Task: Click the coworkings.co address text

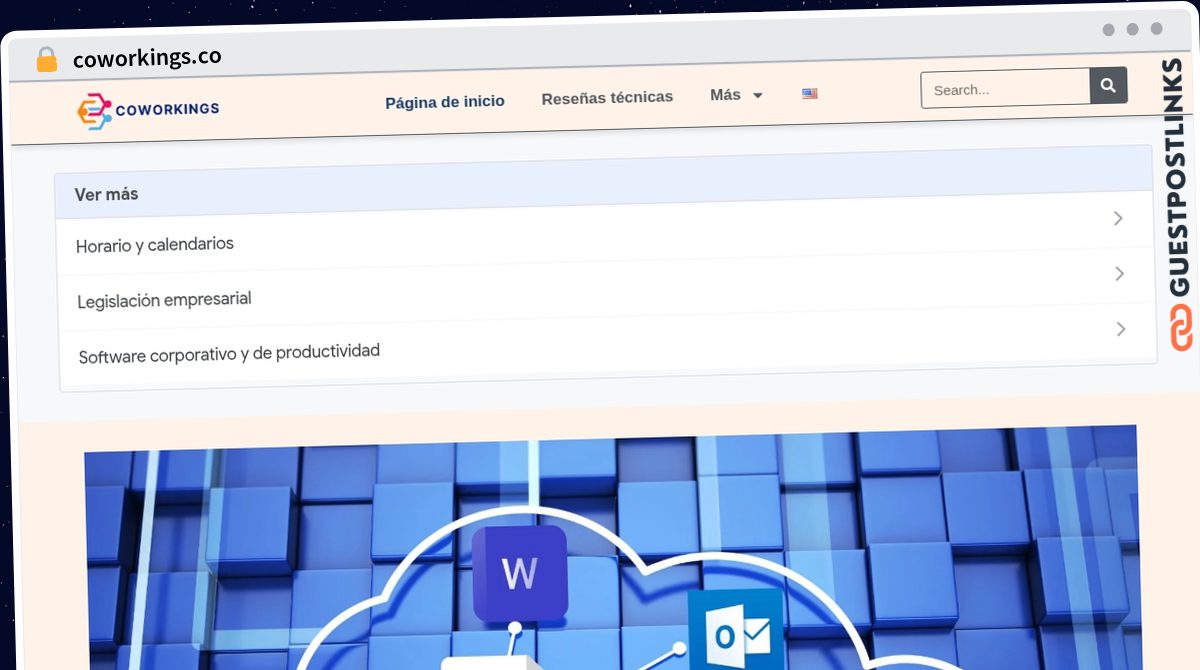Action: pos(147,58)
